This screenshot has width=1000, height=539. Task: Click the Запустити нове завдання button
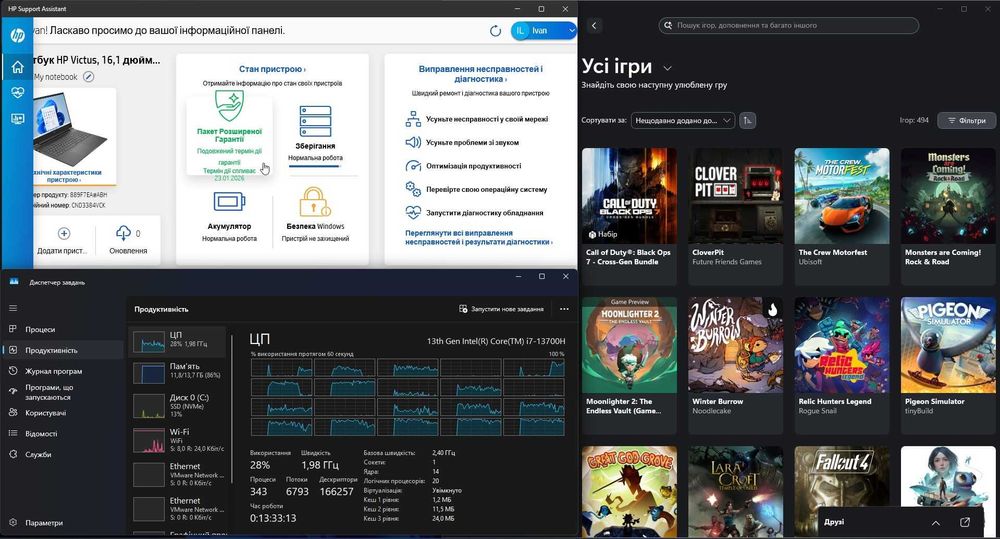coord(501,309)
